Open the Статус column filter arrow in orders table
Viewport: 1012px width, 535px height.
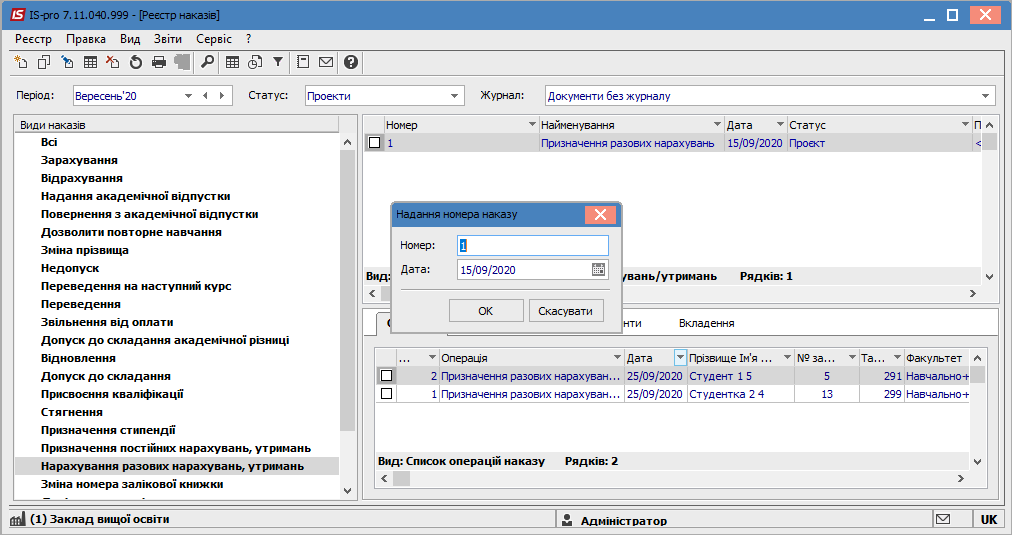pos(966,124)
